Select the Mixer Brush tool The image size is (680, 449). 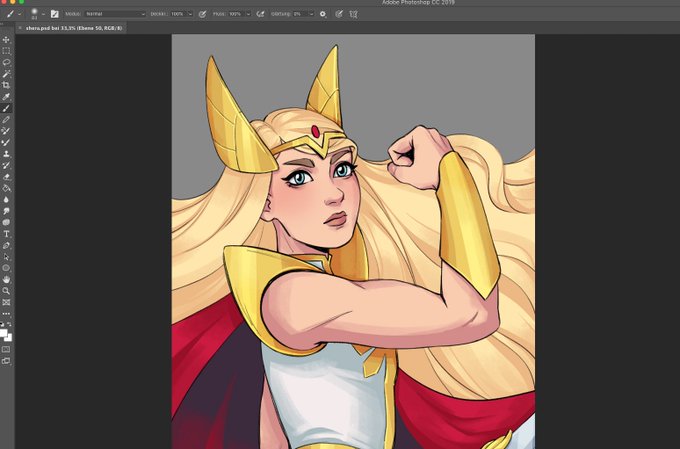[6, 143]
